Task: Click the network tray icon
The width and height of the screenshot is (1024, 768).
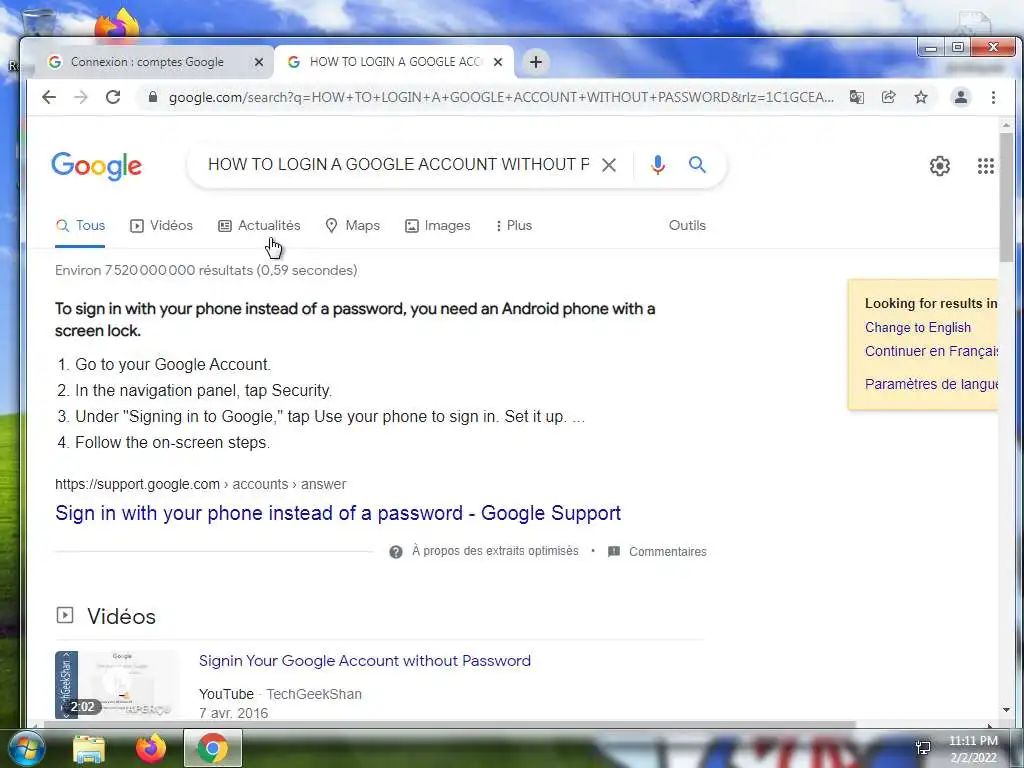Action: pyautogui.click(x=923, y=748)
